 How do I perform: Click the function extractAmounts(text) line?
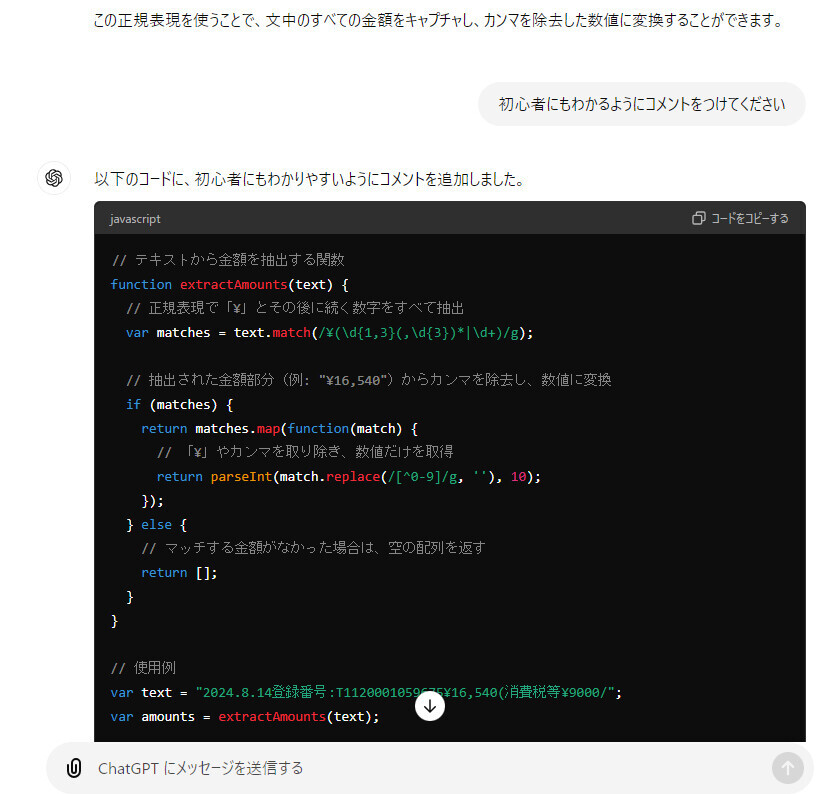click(230, 284)
